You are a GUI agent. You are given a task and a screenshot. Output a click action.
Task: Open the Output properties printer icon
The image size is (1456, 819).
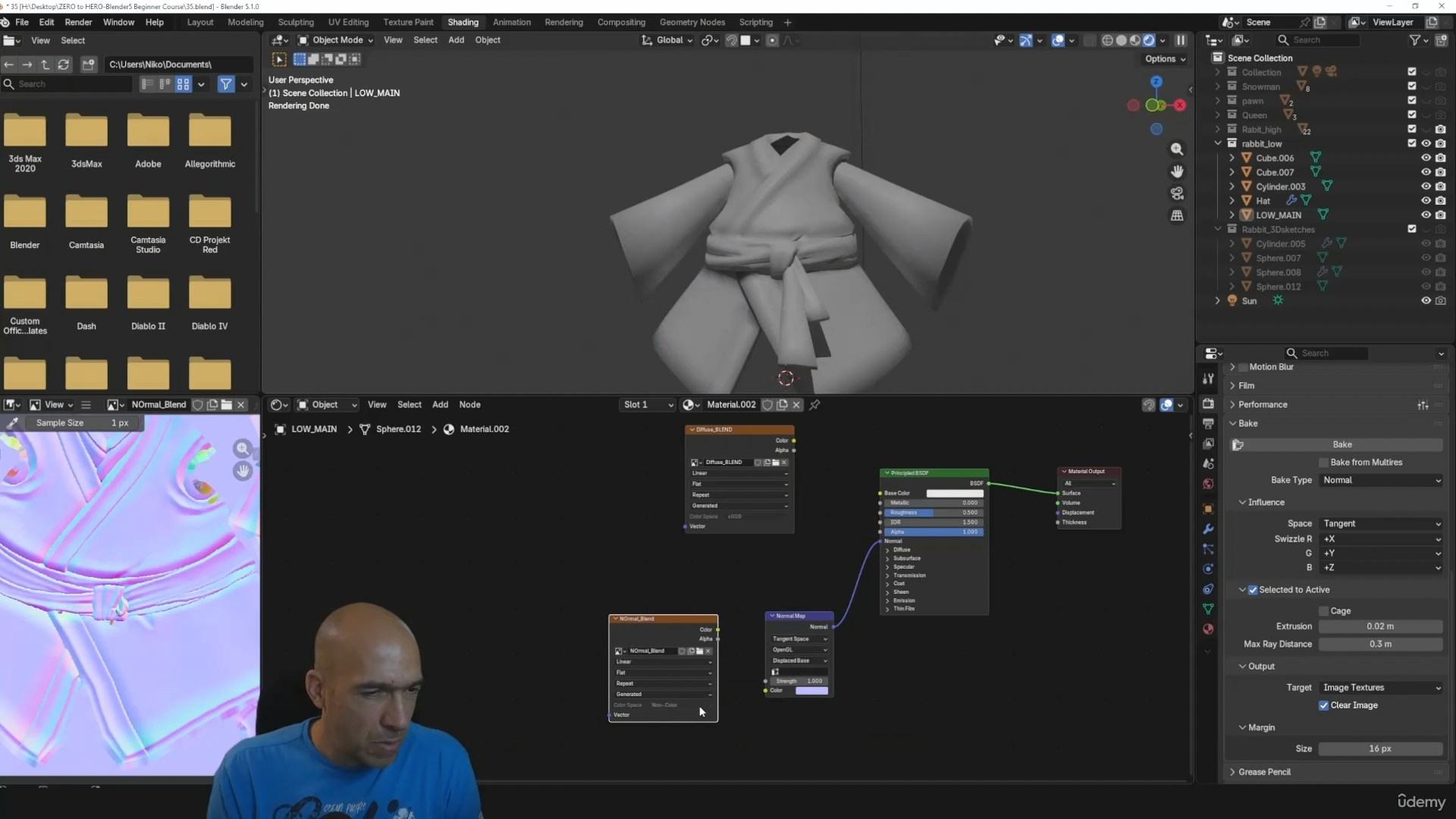1208,423
